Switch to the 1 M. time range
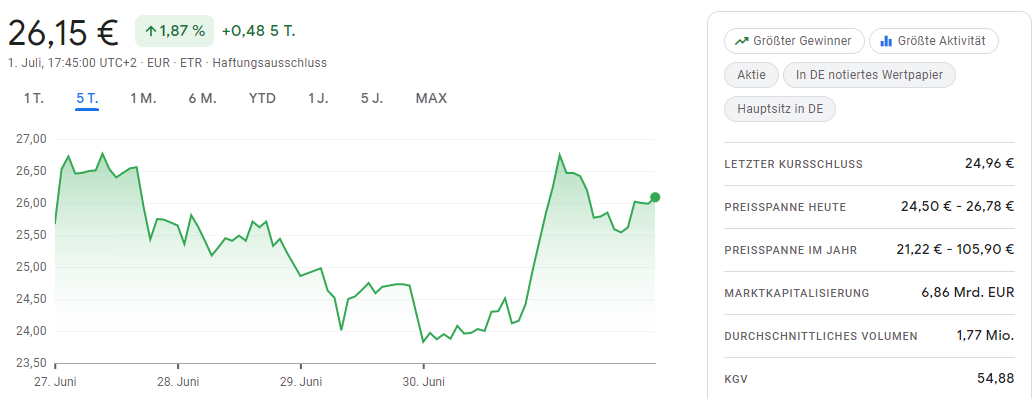The height and width of the screenshot is (399, 1035). (x=143, y=98)
